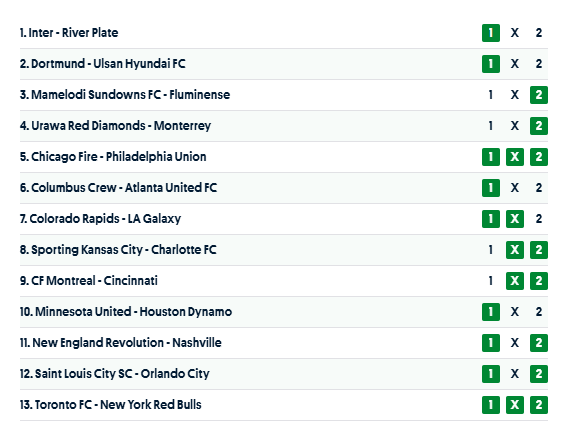562x428 pixels.
Task: Deselect 2 for Saint Louis City - Orlando City
Action: (539, 374)
